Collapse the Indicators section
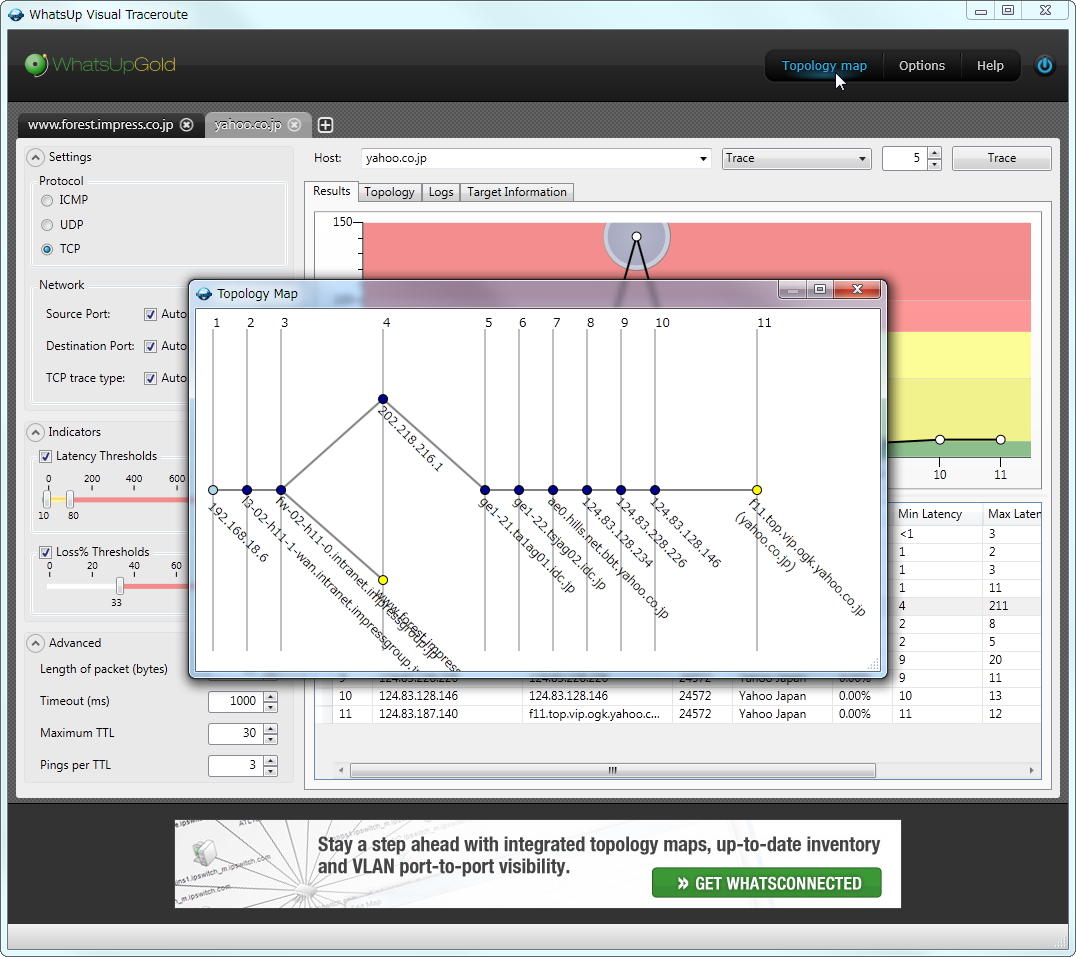 click(x=35, y=432)
